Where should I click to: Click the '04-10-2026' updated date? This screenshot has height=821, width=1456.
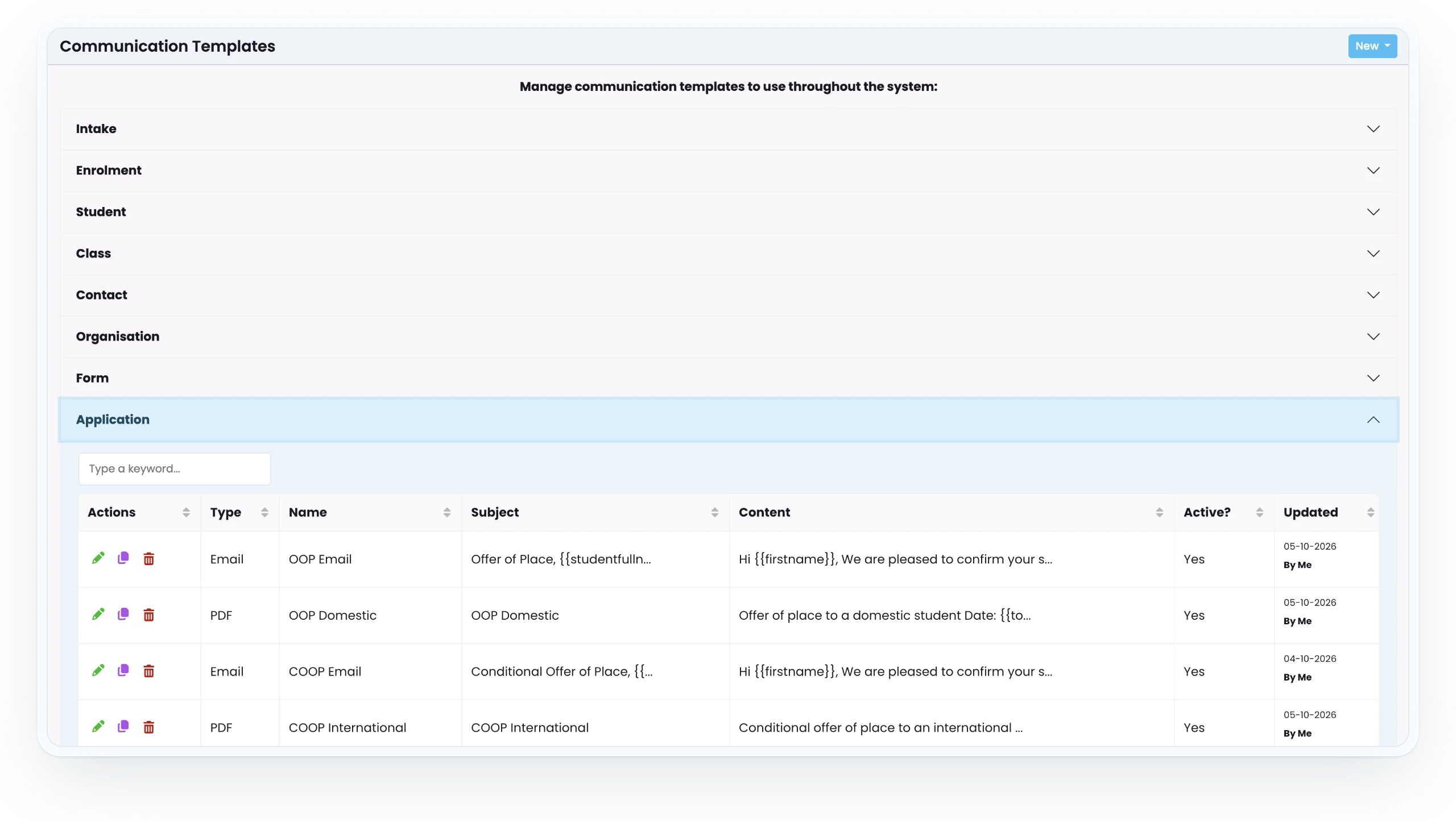(x=1310, y=658)
